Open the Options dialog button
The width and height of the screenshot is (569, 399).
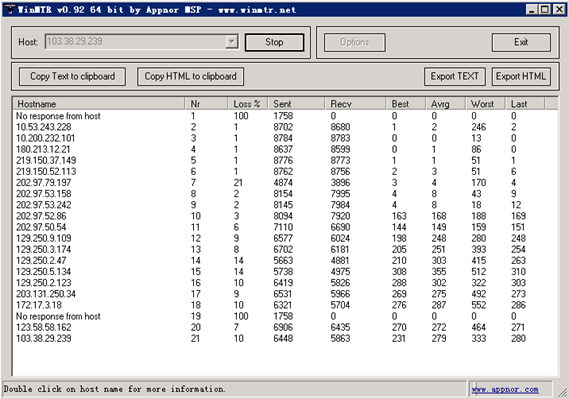(355, 42)
